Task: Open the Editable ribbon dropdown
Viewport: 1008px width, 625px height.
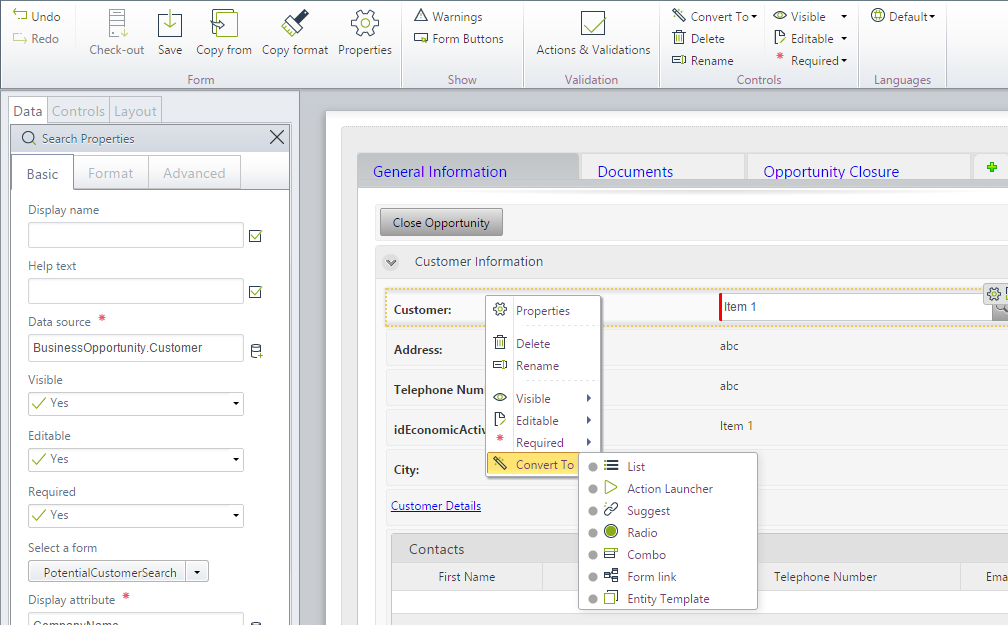Action: (x=810, y=38)
